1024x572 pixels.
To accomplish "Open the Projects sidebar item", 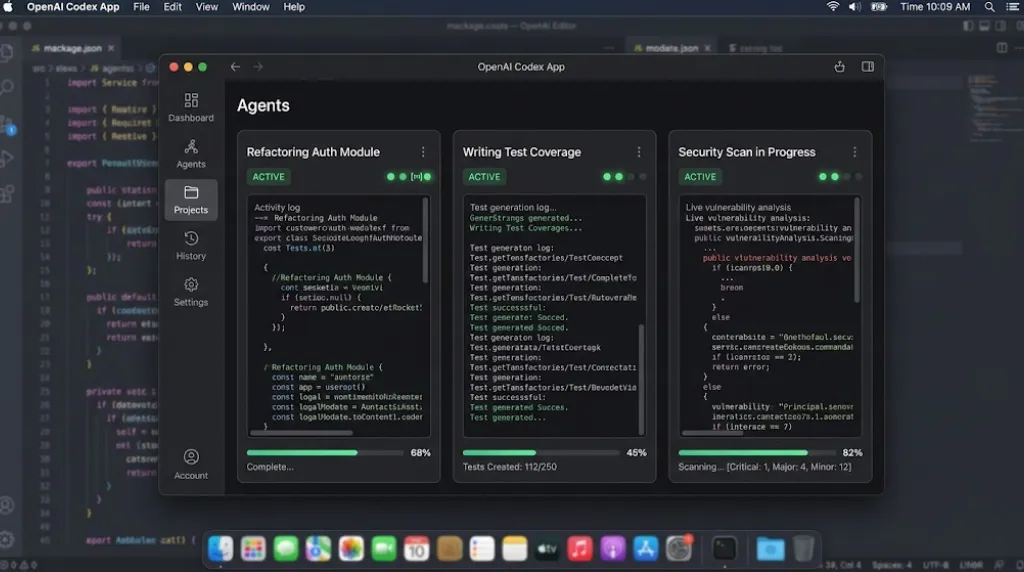I will click(x=191, y=200).
